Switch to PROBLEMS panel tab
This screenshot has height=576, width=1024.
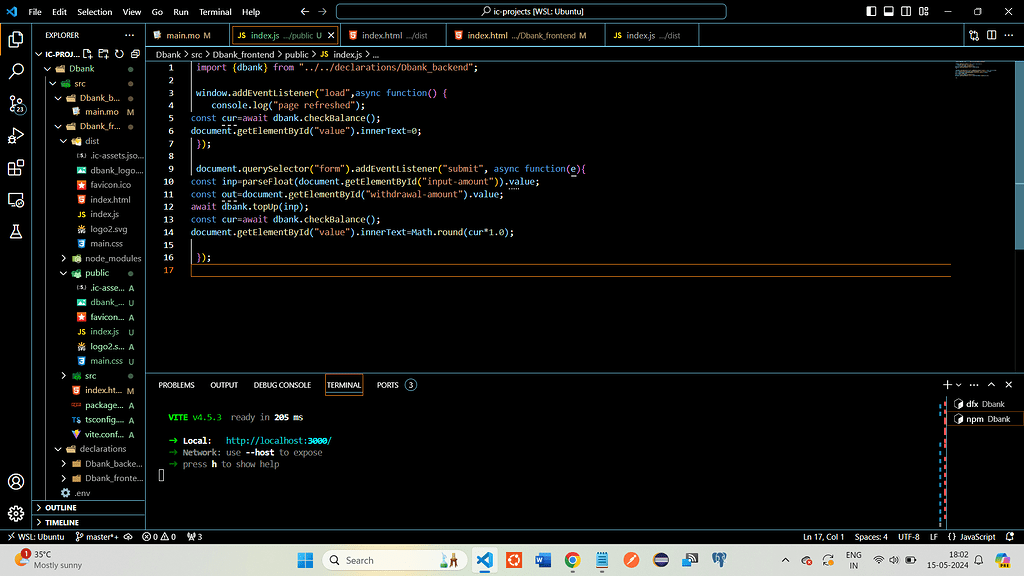(176, 385)
